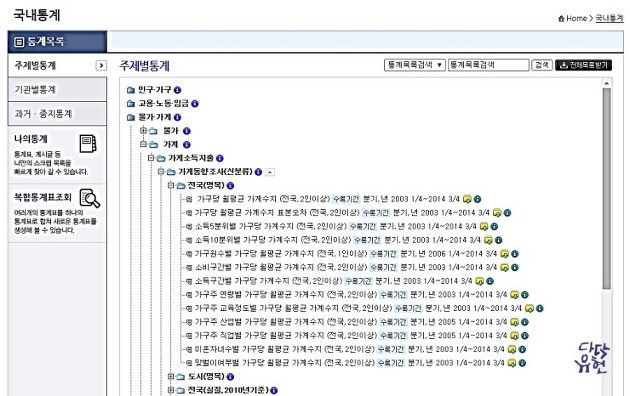Click yellow note icon on 소득5분위별 row
The image size is (630, 396).
[484, 227]
